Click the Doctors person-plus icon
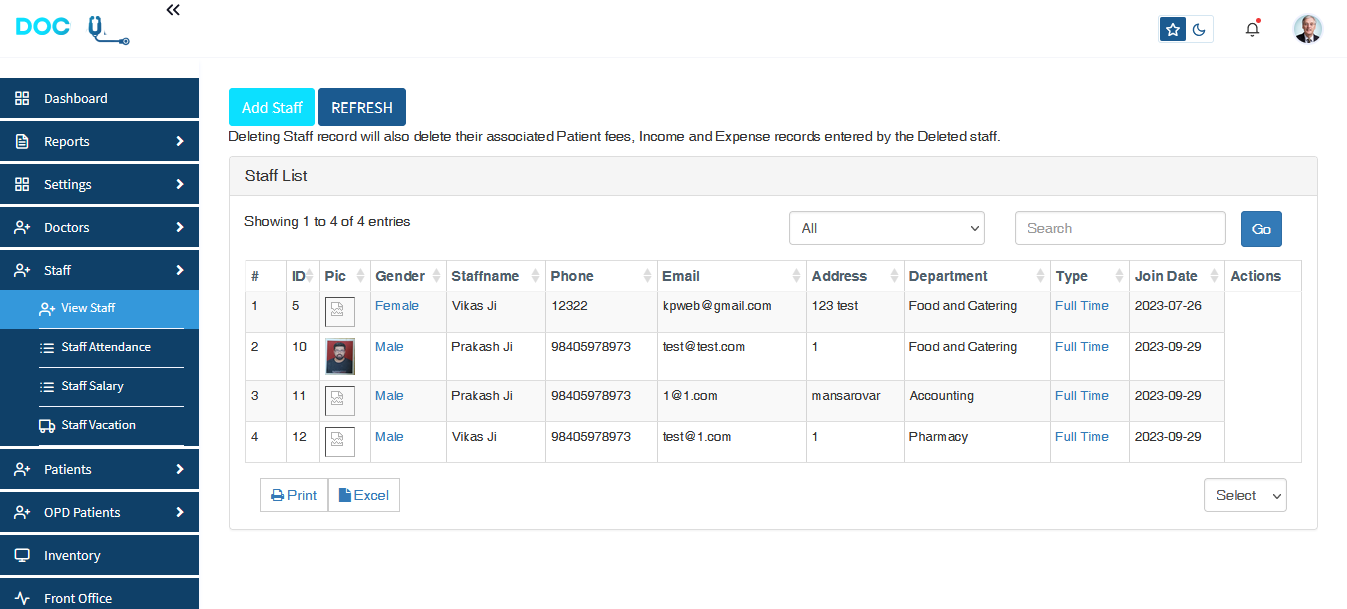1347x609 pixels. coord(22,228)
